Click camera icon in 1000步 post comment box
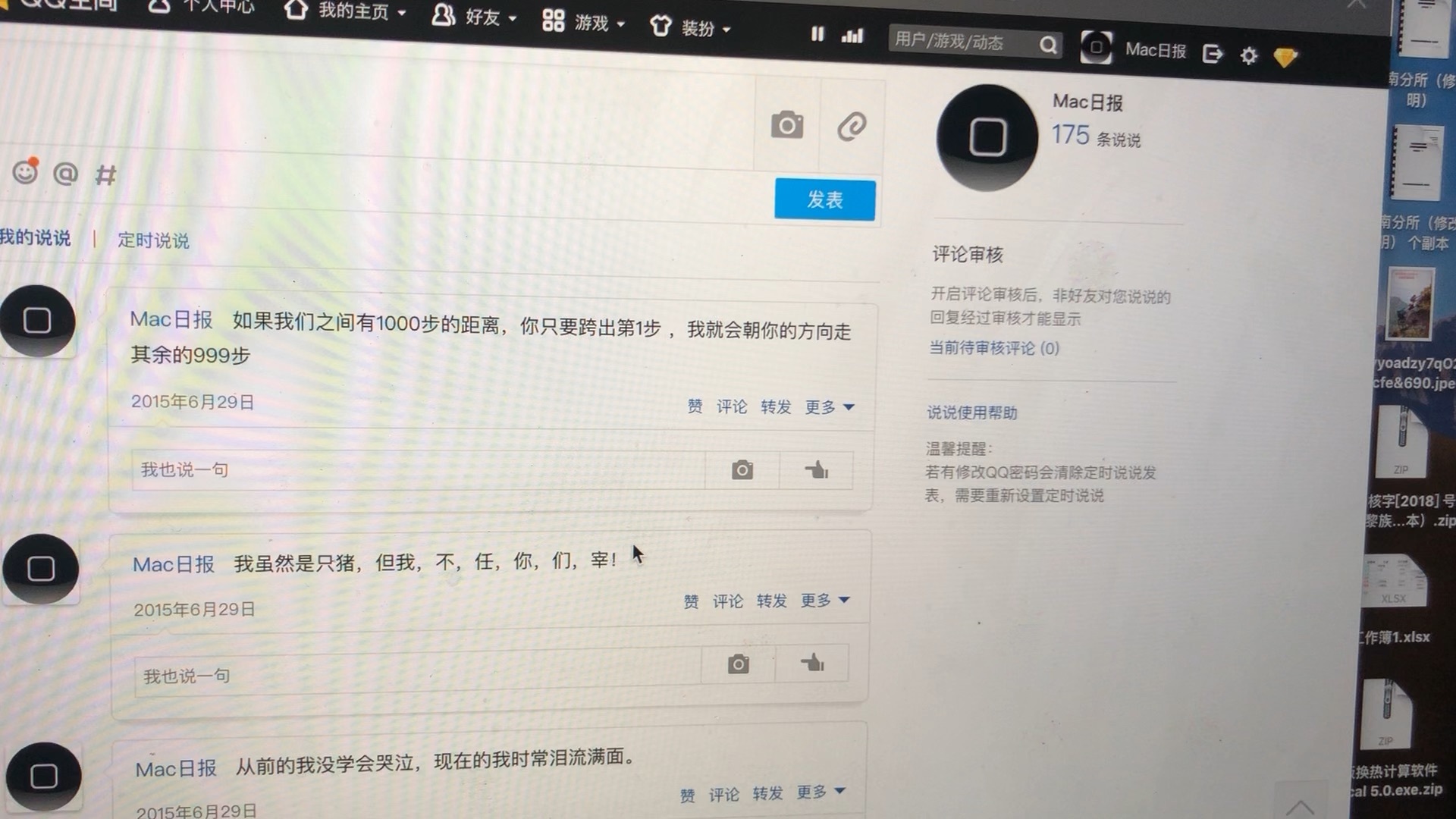 pyautogui.click(x=742, y=470)
